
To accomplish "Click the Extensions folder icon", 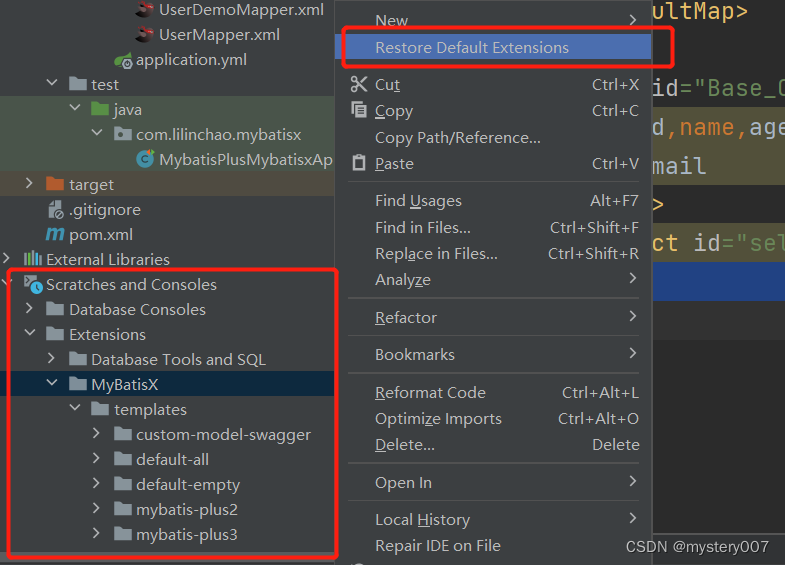I will pos(55,334).
